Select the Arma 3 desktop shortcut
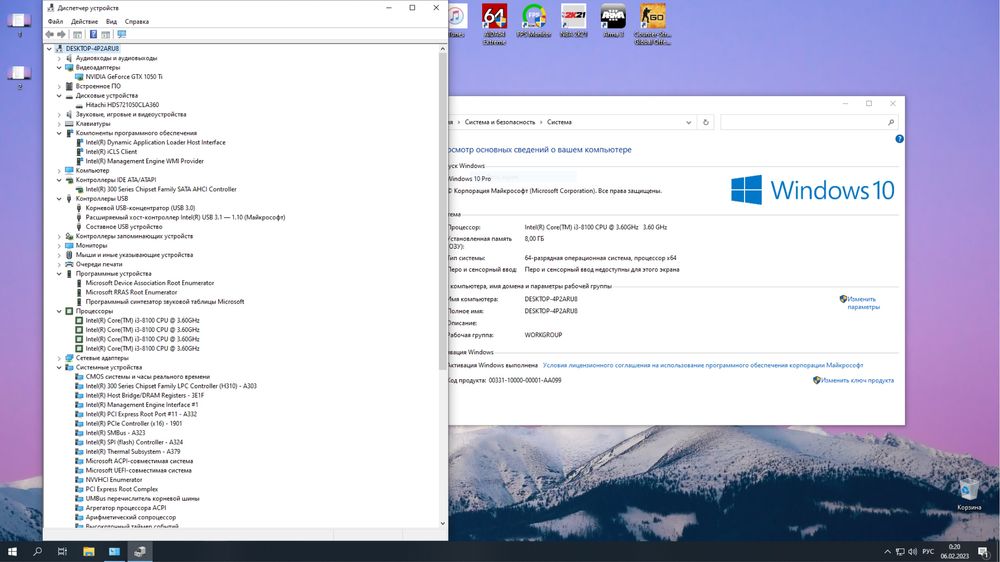1000x562 pixels. (613, 20)
